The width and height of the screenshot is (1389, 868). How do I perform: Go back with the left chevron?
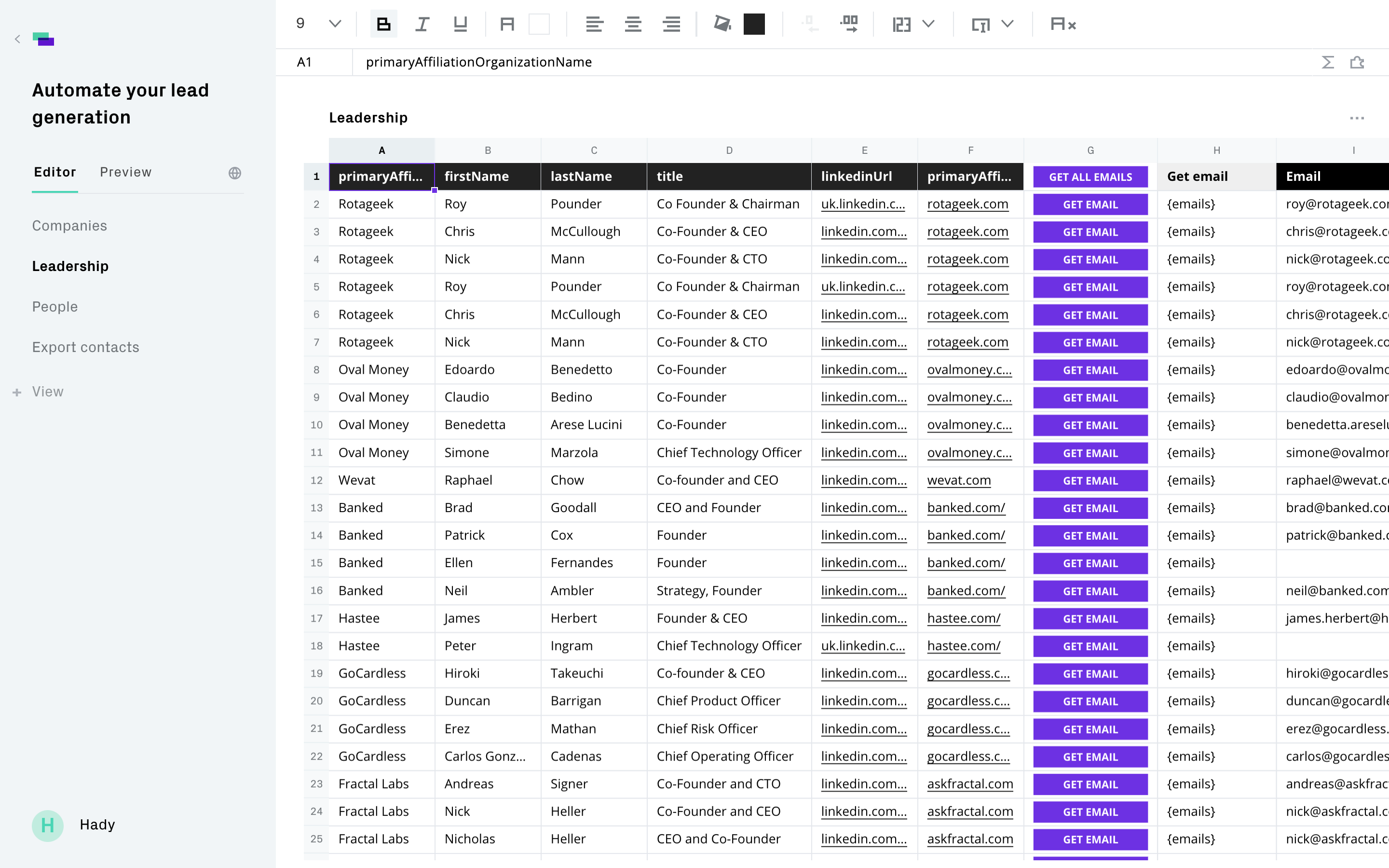coord(17,39)
